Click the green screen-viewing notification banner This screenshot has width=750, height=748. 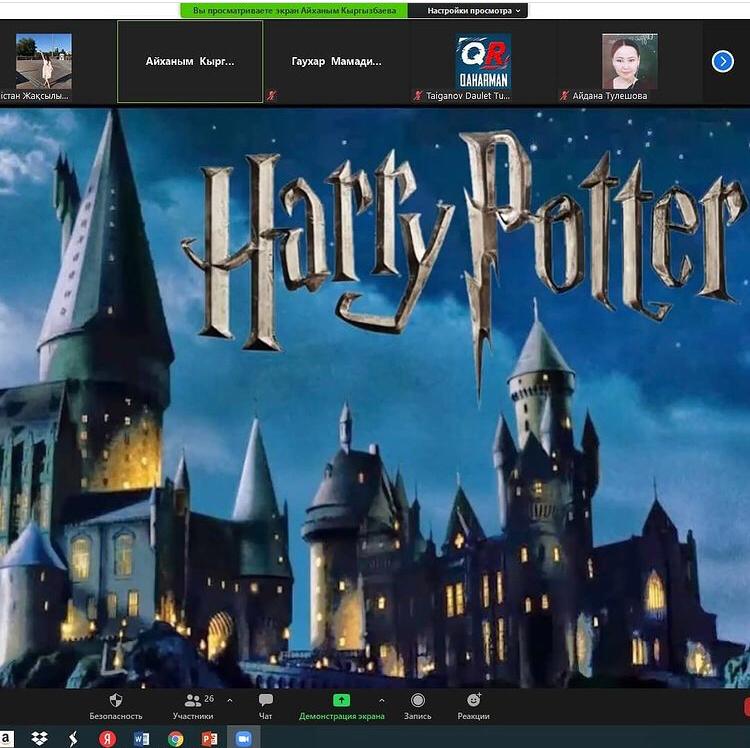pyautogui.click(x=294, y=11)
